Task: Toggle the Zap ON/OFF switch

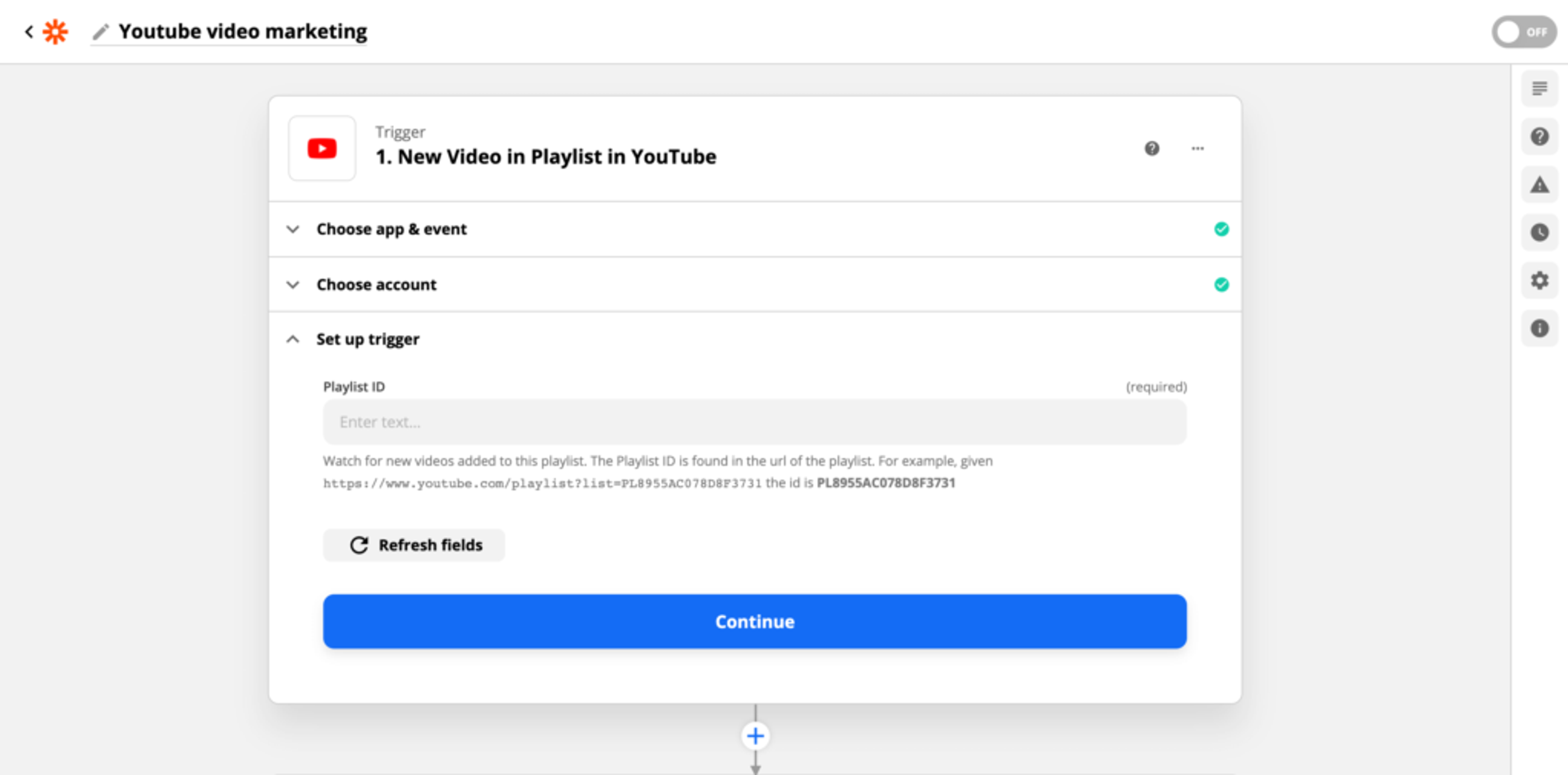Action: (x=1523, y=32)
